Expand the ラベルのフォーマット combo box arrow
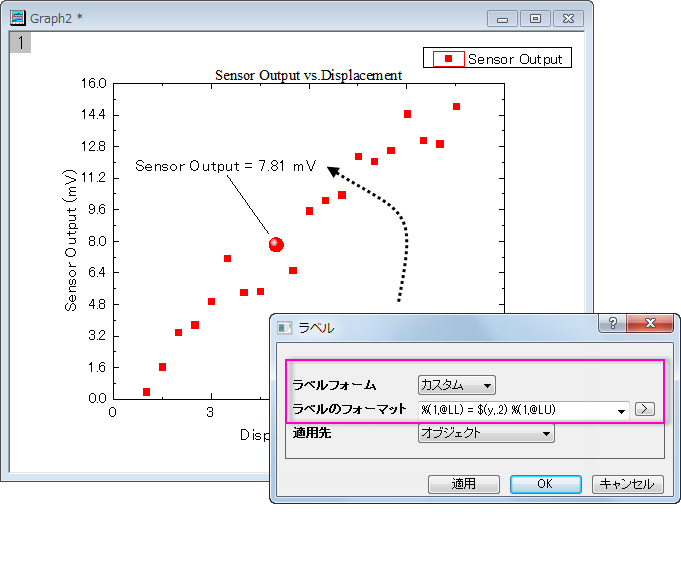This screenshot has height=569, width=681. click(x=621, y=411)
